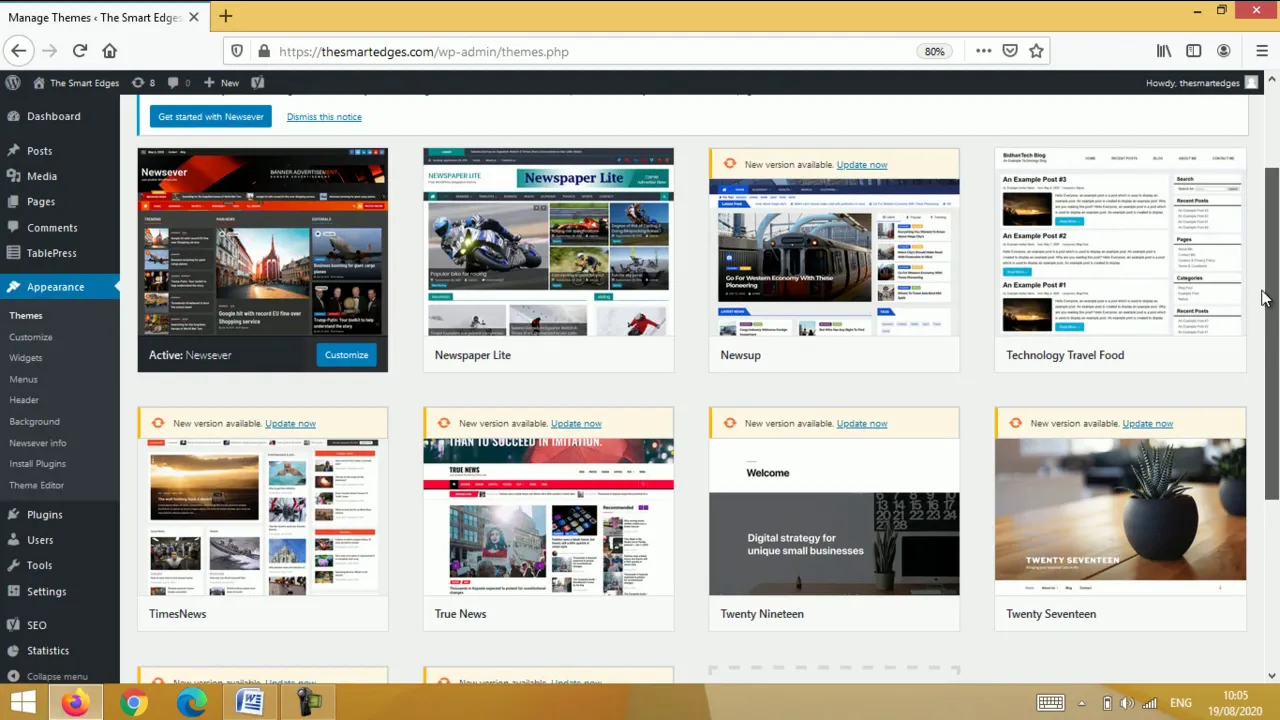
Task: Open the Customize submenu link
Action: tap(31, 337)
